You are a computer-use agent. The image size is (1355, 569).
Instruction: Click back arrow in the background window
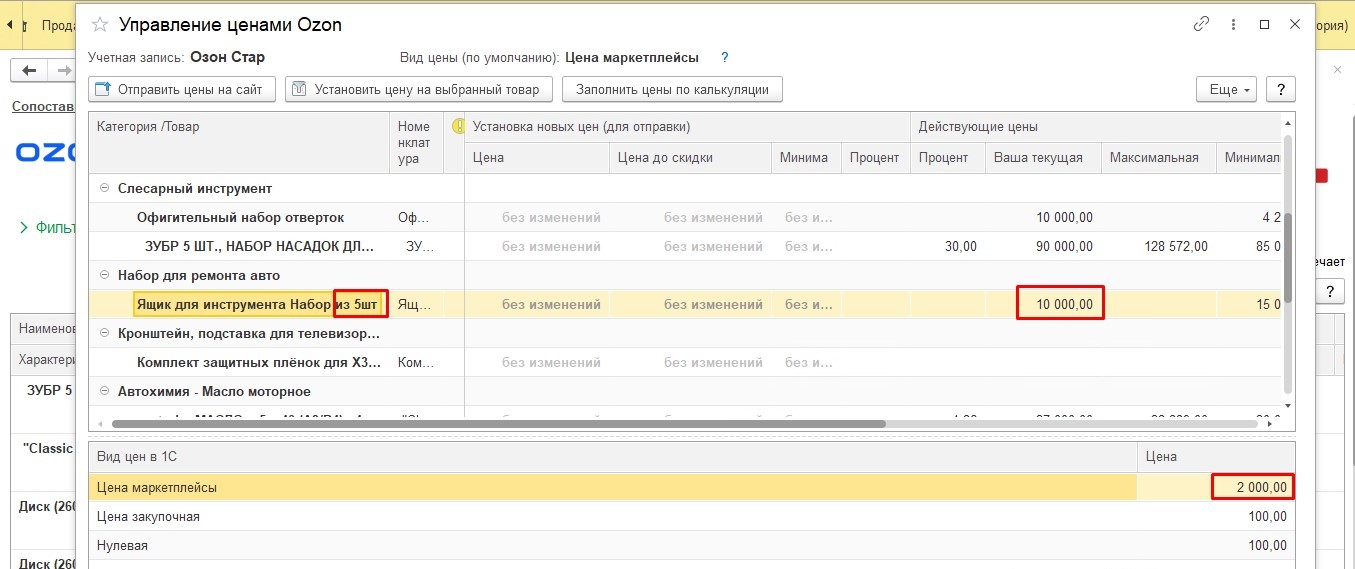click(x=29, y=70)
